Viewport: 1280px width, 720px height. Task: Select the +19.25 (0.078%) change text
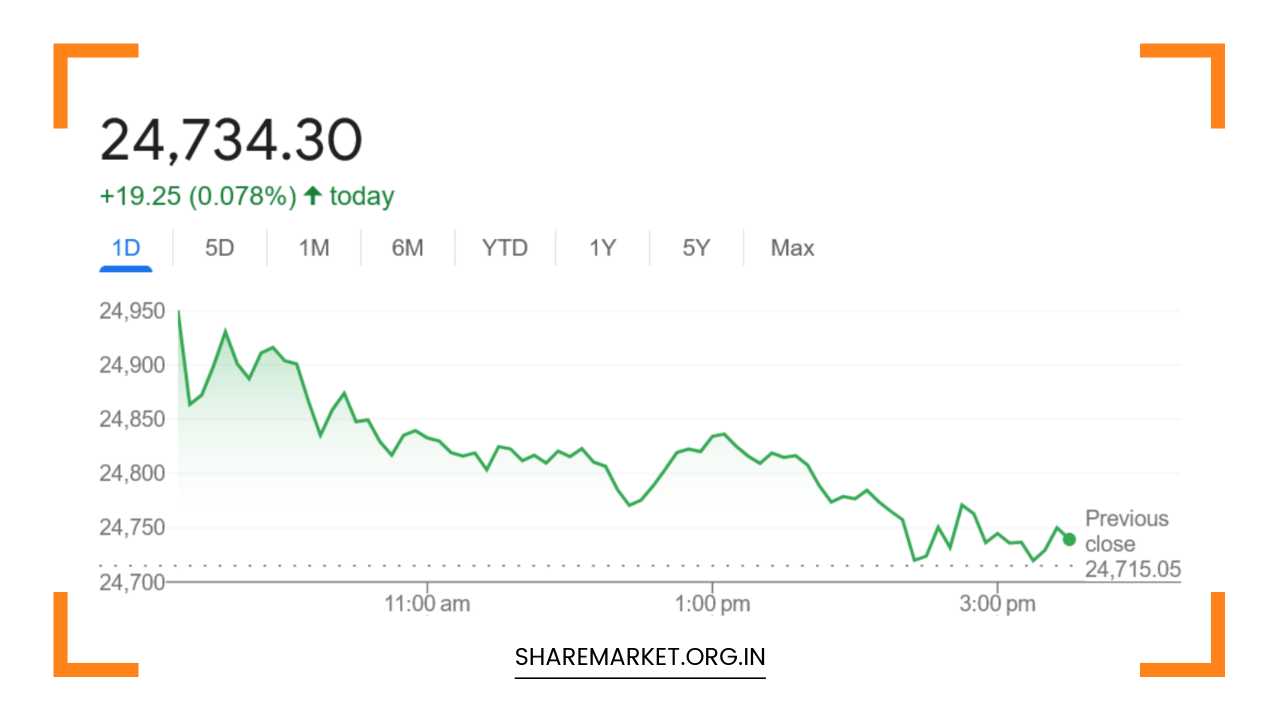point(196,194)
